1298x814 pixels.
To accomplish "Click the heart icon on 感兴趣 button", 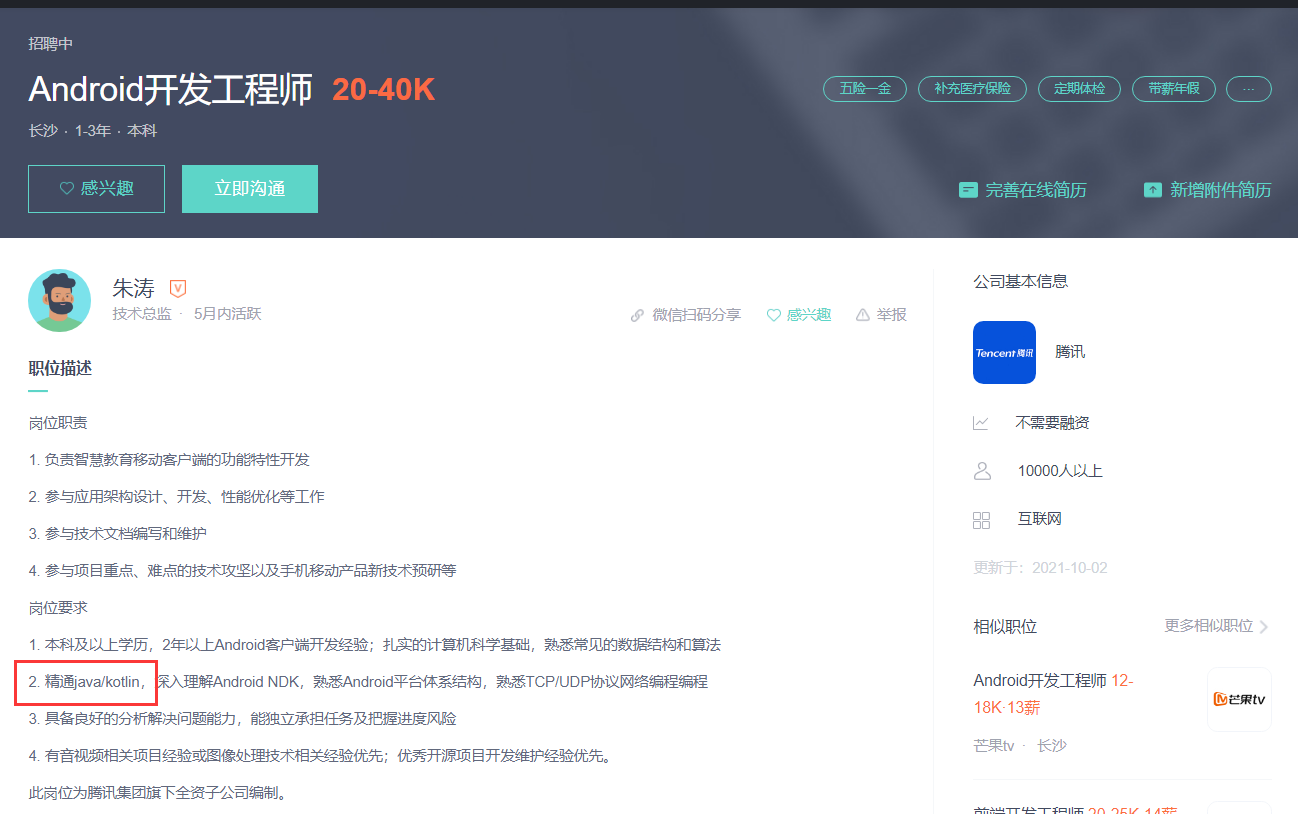I will click(x=67, y=188).
